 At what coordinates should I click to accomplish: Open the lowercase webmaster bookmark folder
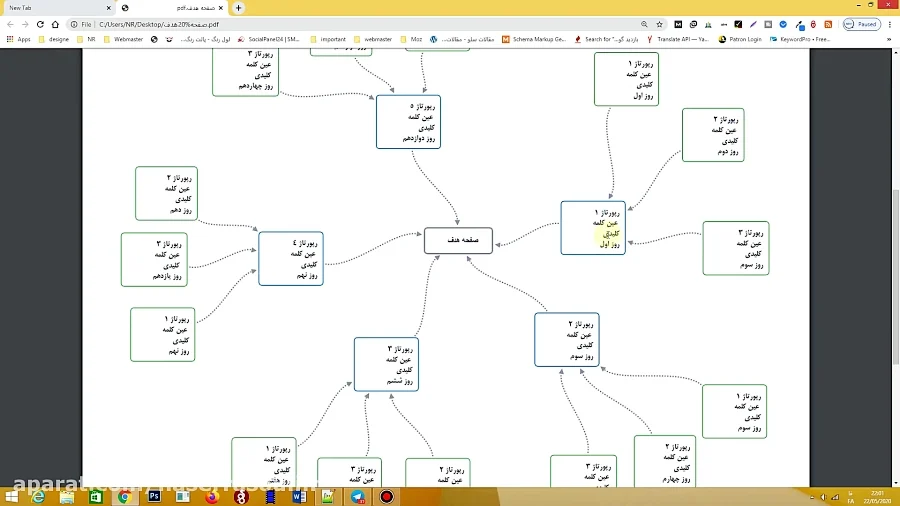pyautogui.click(x=373, y=40)
